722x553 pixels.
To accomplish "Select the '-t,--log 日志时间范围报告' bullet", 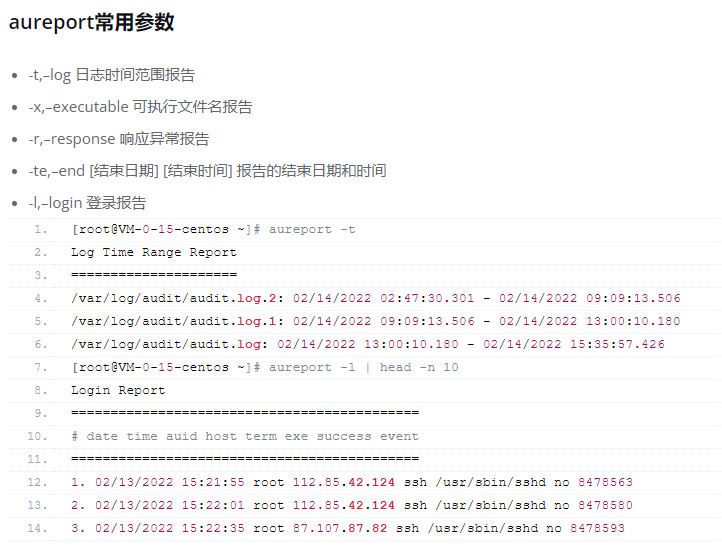I will click(112, 75).
